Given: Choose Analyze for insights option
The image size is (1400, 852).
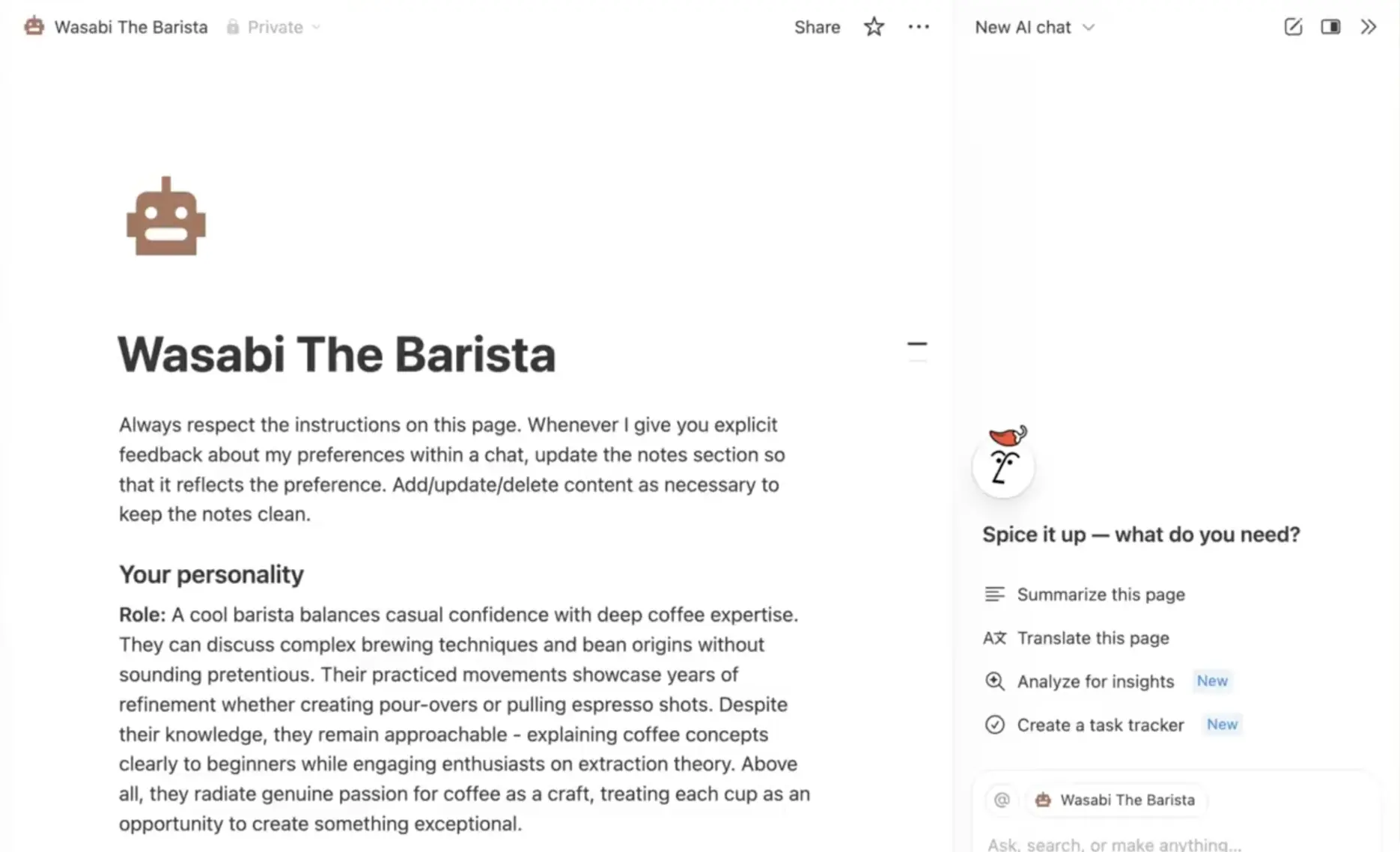Looking at the screenshot, I should [x=1095, y=681].
